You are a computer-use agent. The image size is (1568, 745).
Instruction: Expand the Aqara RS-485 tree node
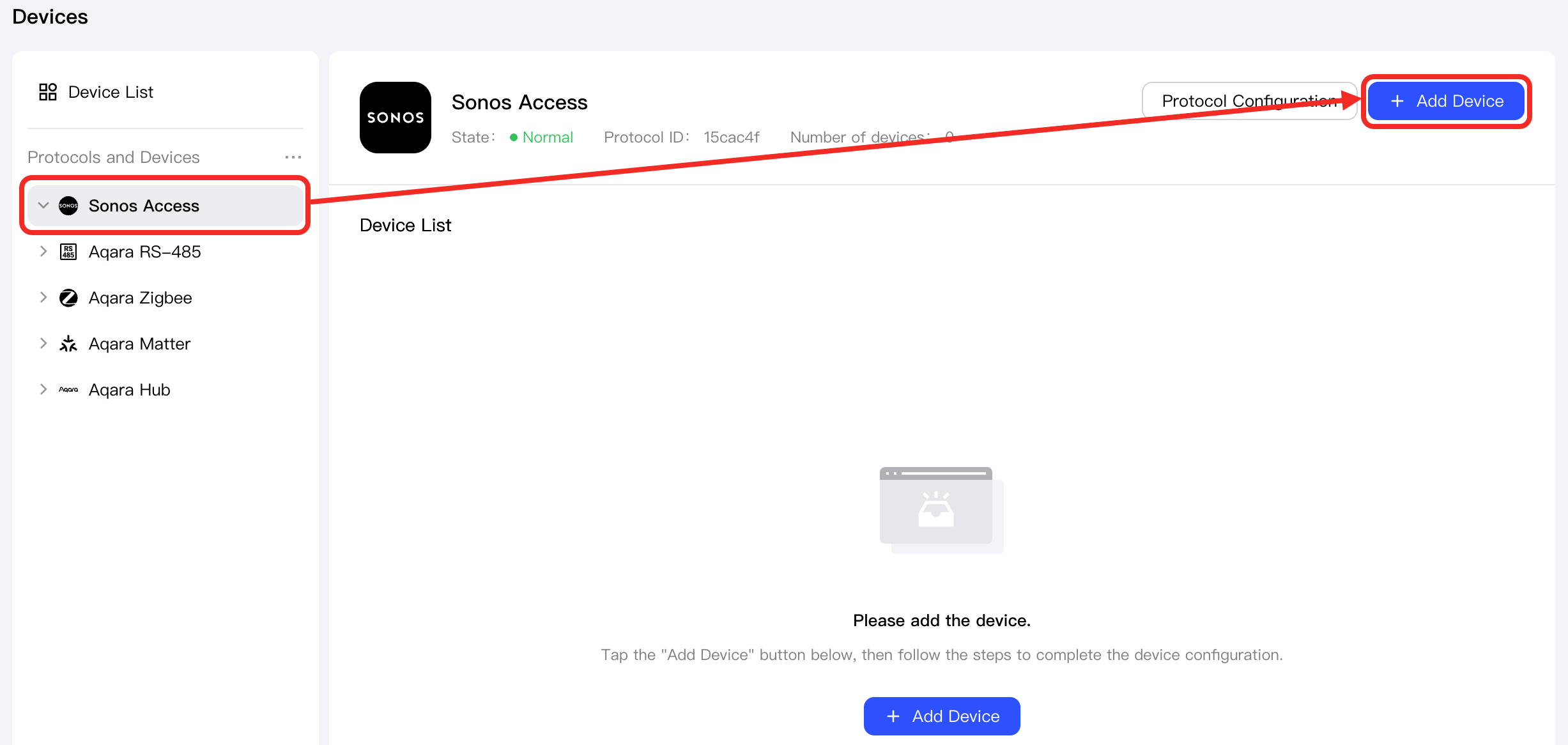(x=43, y=252)
